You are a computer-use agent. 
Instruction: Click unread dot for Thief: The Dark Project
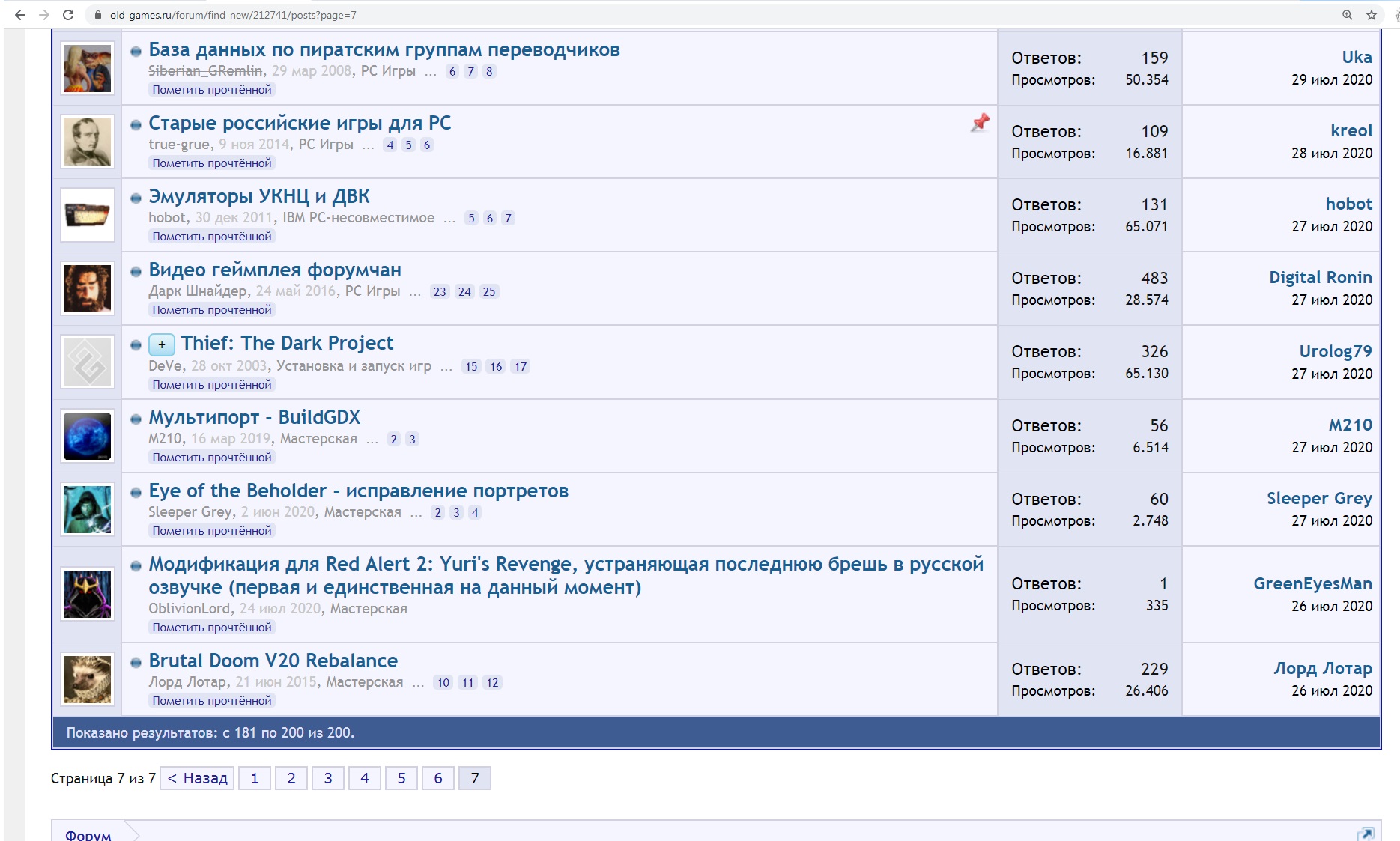click(136, 345)
